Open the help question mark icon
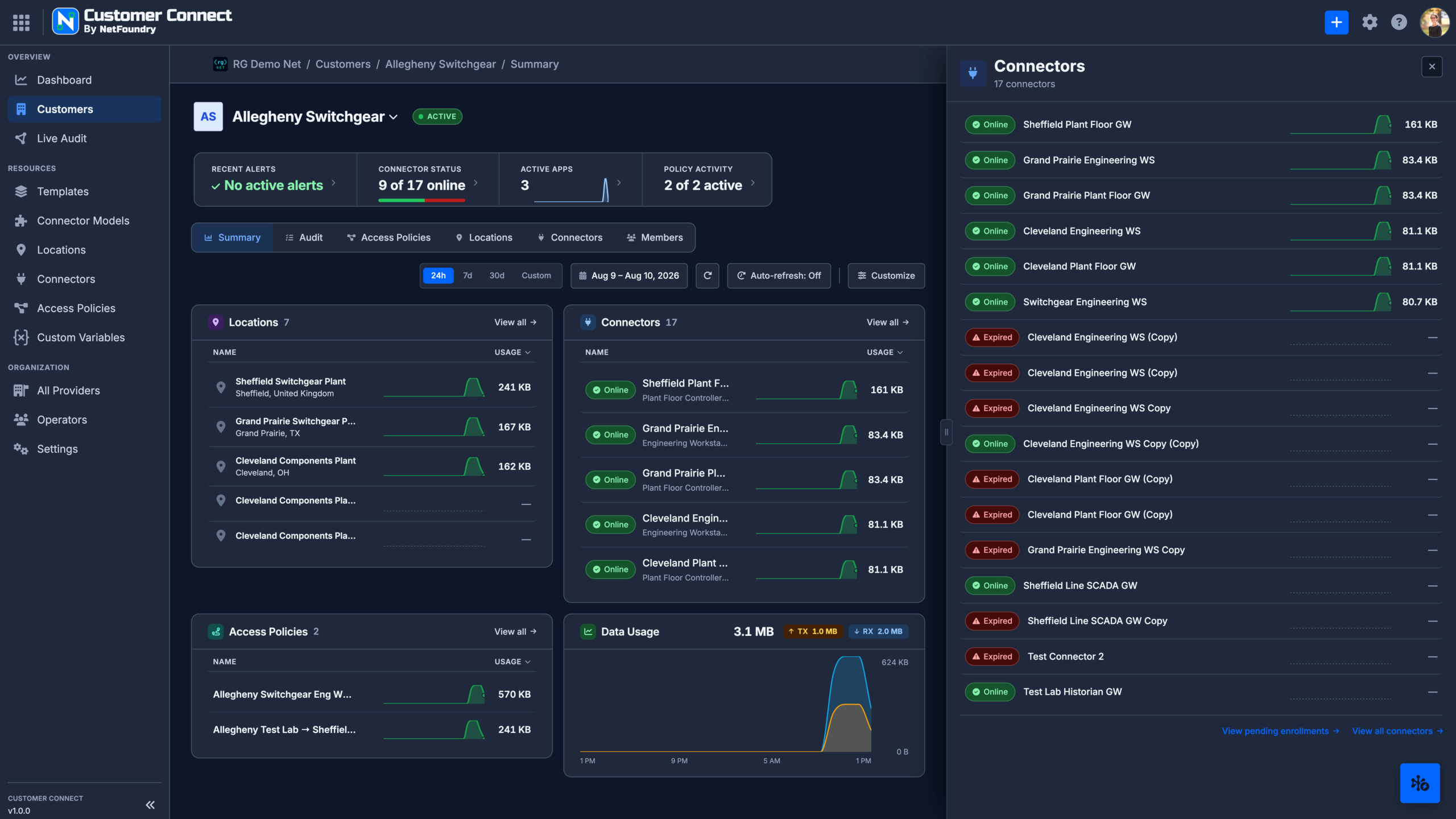Viewport: 1456px width, 819px height. pos(1399,22)
